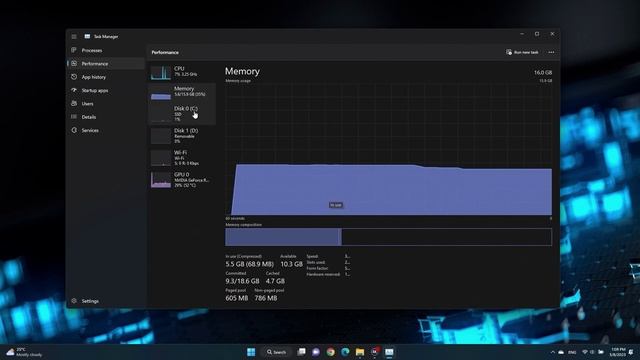640x360 pixels.
Task: Click the ENG language indicator
Action: point(572,352)
